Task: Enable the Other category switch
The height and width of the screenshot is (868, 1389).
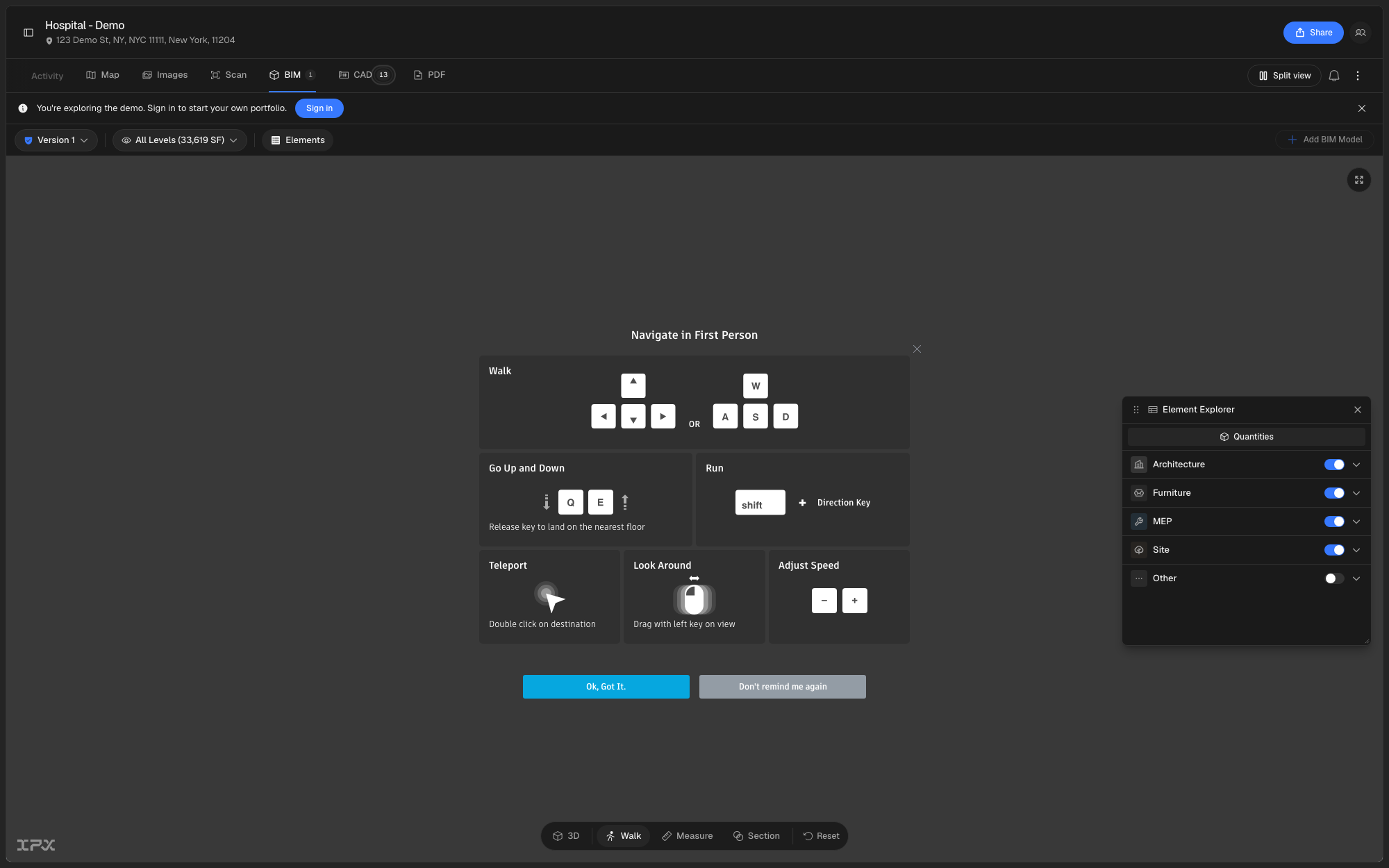Action: pos(1333,578)
